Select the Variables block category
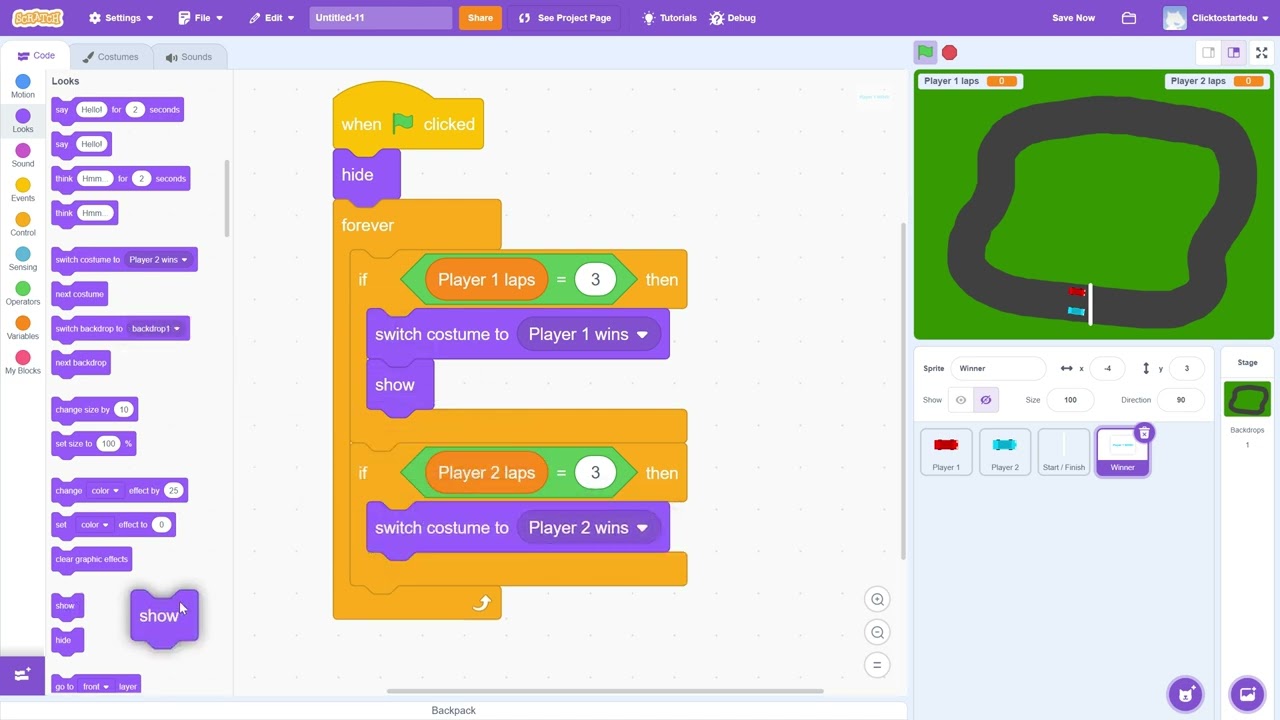1280x720 pixels. coord(23,328)
